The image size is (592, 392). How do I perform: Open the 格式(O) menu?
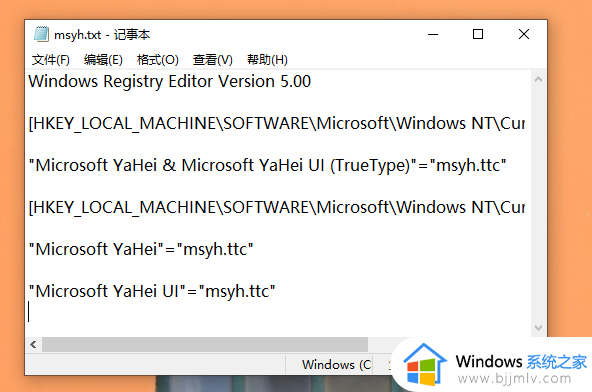(157, 60)
